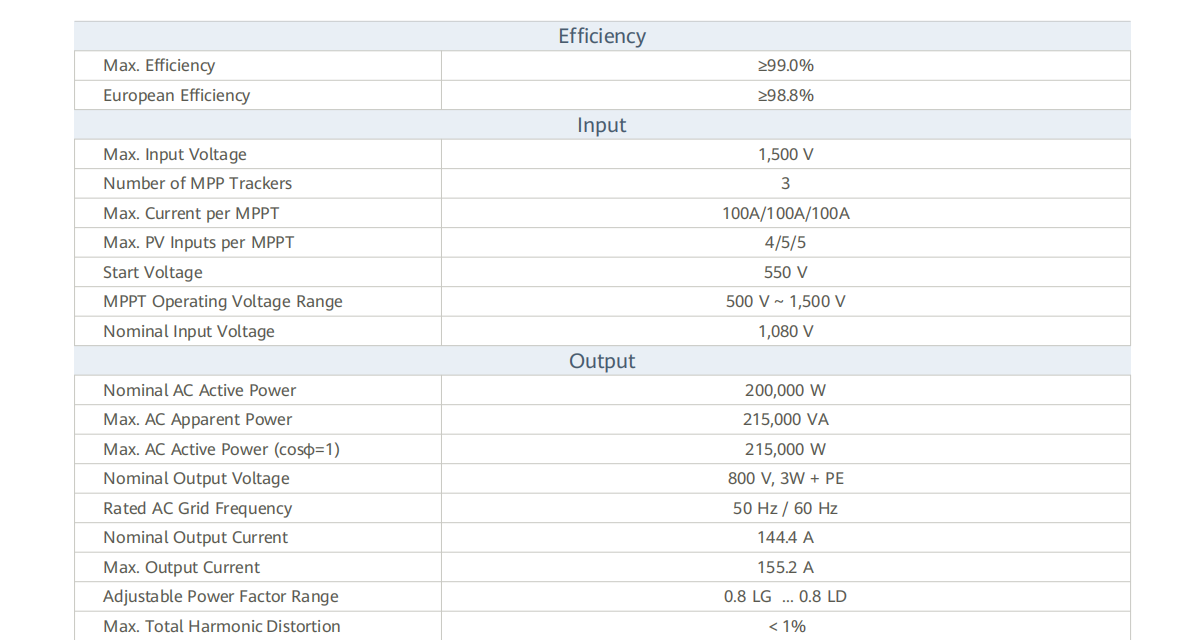This screenshot has width=1201, height=640.
Task: Click the 4/5/5 PV inputs value
Action: pos(785,243)
